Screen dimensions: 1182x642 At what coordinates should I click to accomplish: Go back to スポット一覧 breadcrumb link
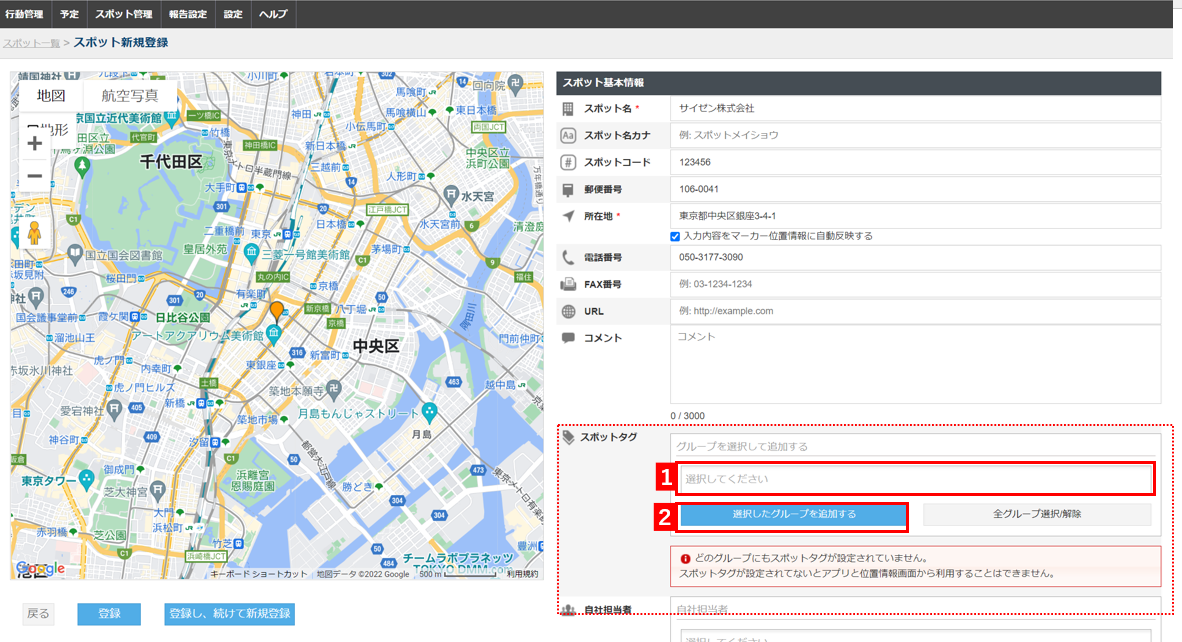[31, 43]
